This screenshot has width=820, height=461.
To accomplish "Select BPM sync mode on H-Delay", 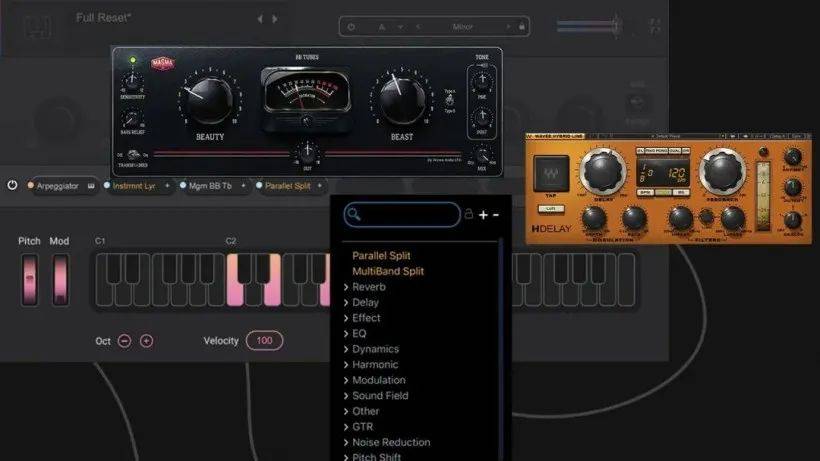I will (x=645, y=193).
